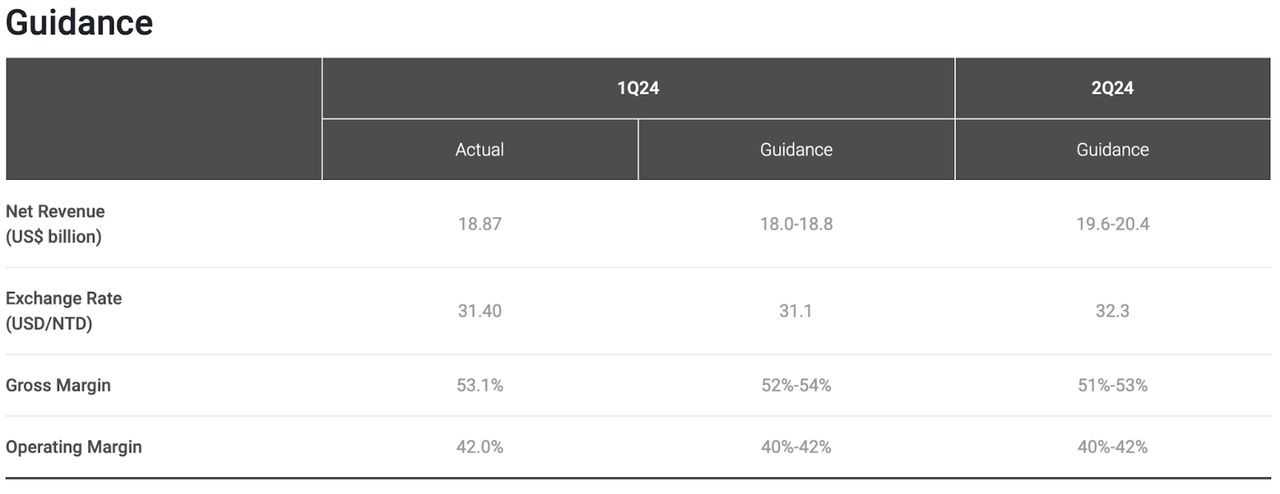This screenshot has width=1280, height=494.
Task: Click the 42.0% operating margin value
Action: [480, 447]
